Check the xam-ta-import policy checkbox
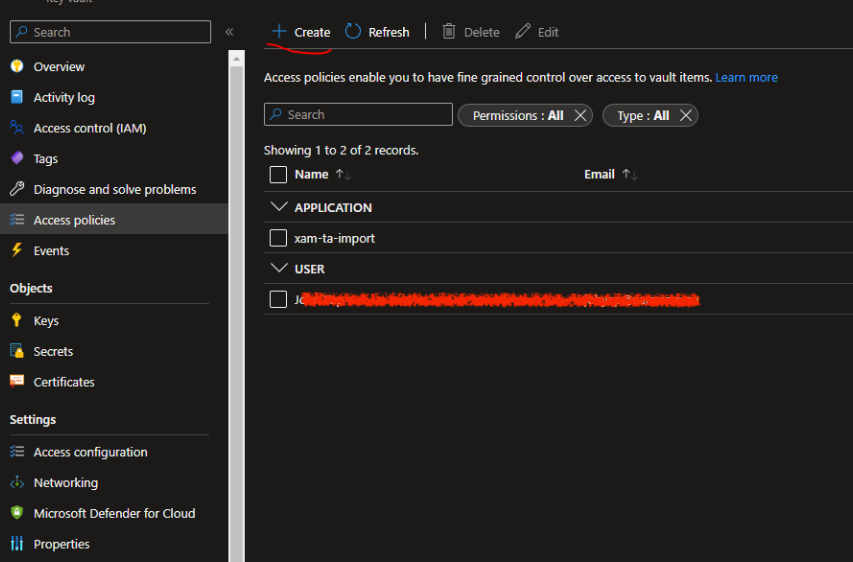The width and height of the screenshot is (853, 562). coord(279,238)
